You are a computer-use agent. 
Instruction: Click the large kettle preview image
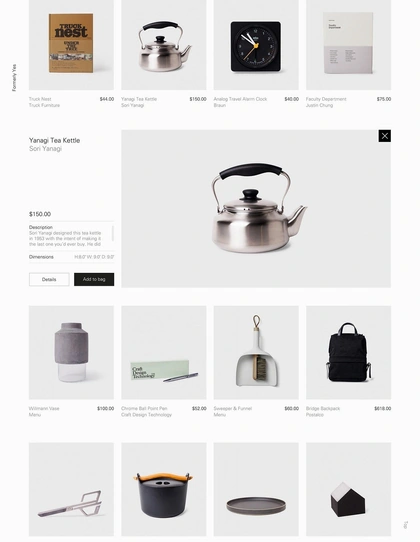(x=256, y=209)
